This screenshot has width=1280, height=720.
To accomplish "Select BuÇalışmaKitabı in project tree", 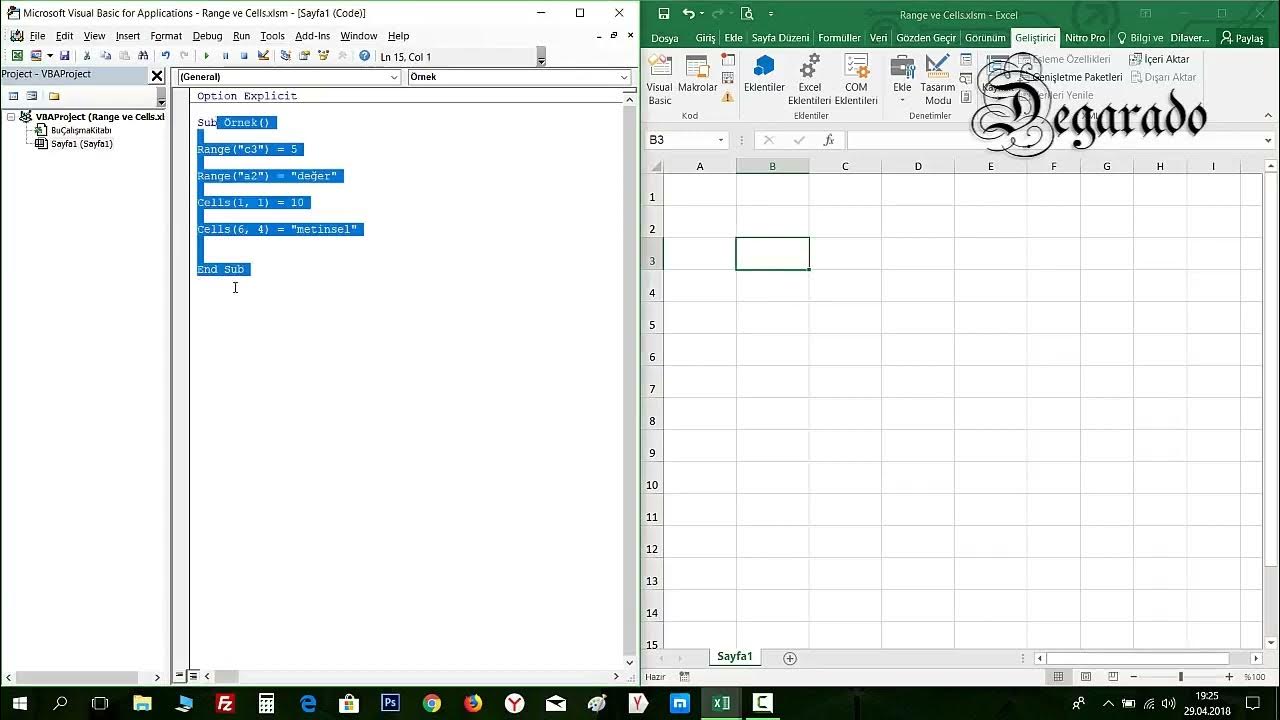I will click(x=81, y=130).
